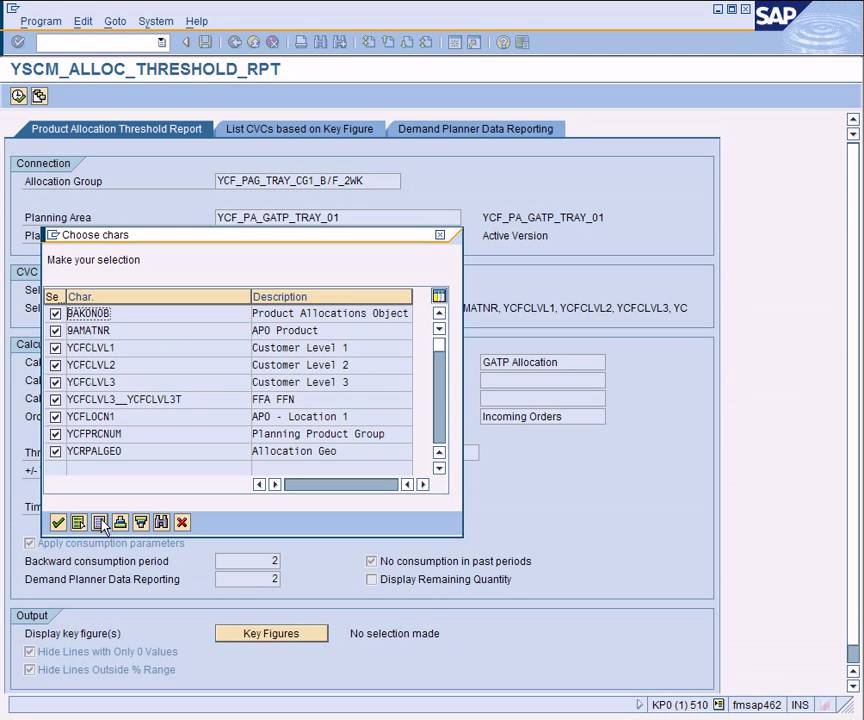Open the Goto menu
Screen dimensions: 864x720
pyautogui.click(x=115, y=21)
